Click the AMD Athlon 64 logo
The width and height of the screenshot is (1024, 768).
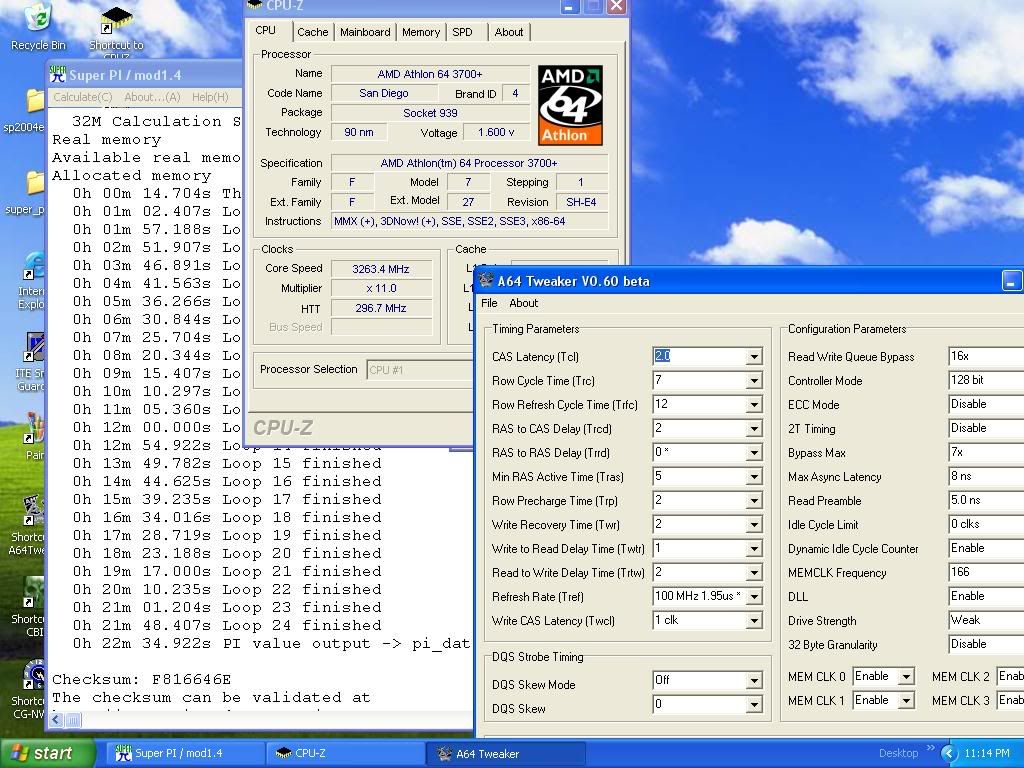(570, 105)
